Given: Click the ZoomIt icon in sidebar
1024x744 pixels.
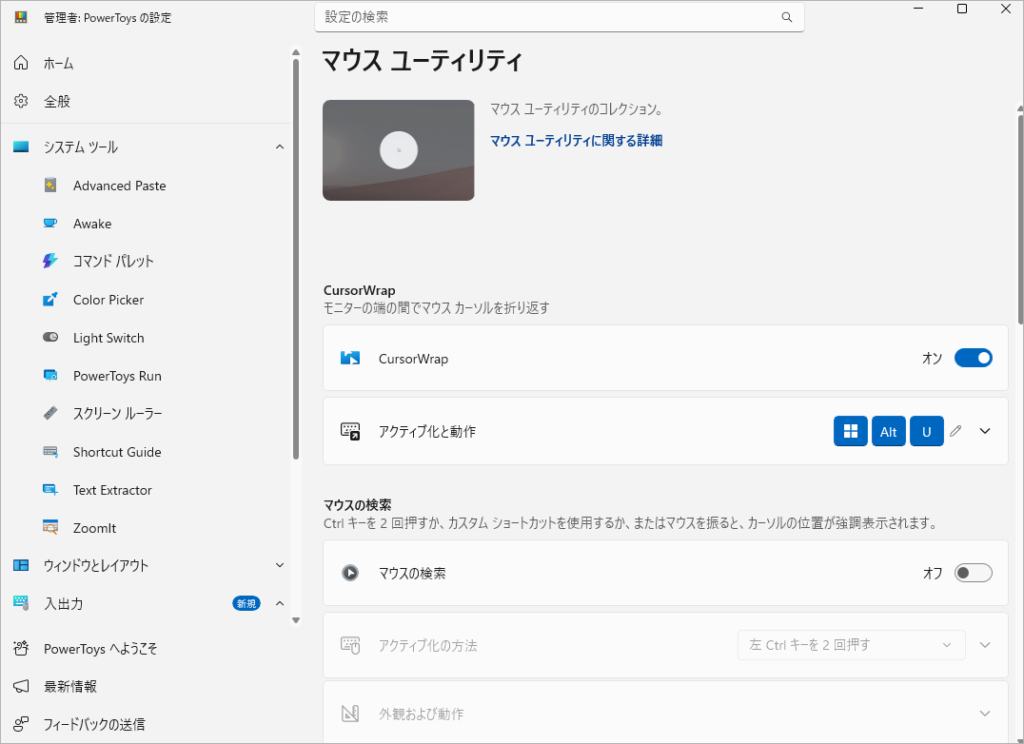Looking at the screenshot, I should point(51,528).
